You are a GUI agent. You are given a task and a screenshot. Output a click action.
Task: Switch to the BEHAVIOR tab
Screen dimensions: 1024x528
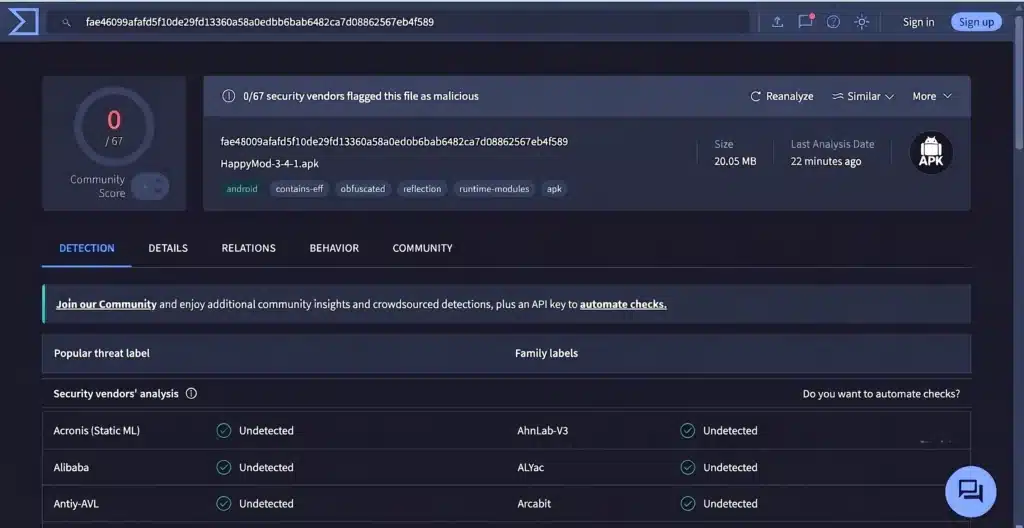[x=334, y=248]
